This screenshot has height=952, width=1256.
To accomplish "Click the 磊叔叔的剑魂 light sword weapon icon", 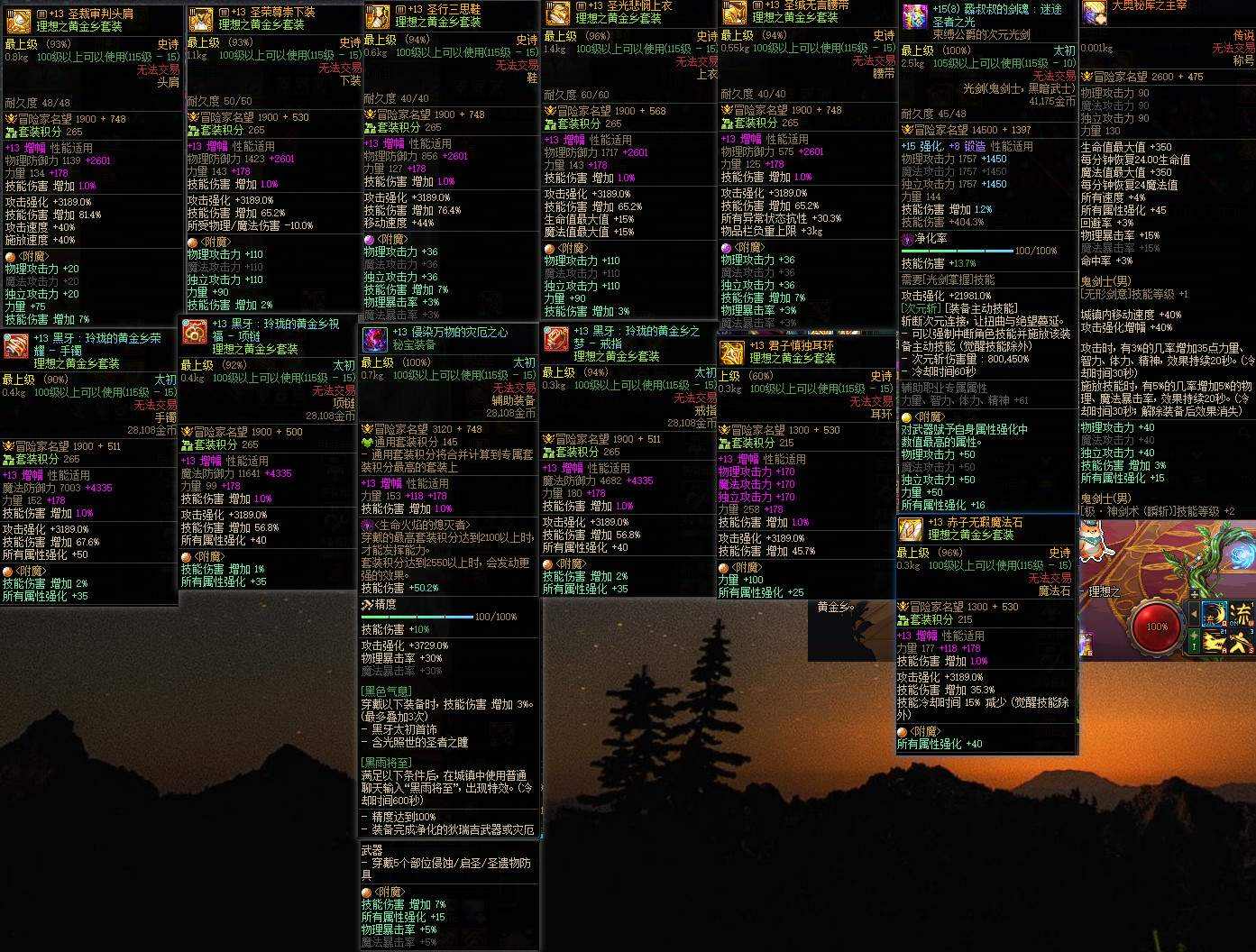I will point(914,16).
